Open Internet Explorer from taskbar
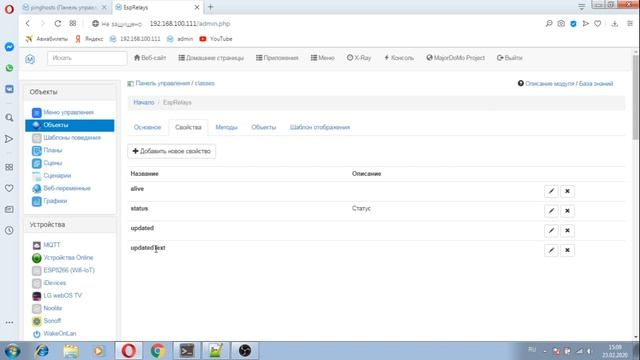Viewport: 640px width, 360px height. (x=42, y=351)
